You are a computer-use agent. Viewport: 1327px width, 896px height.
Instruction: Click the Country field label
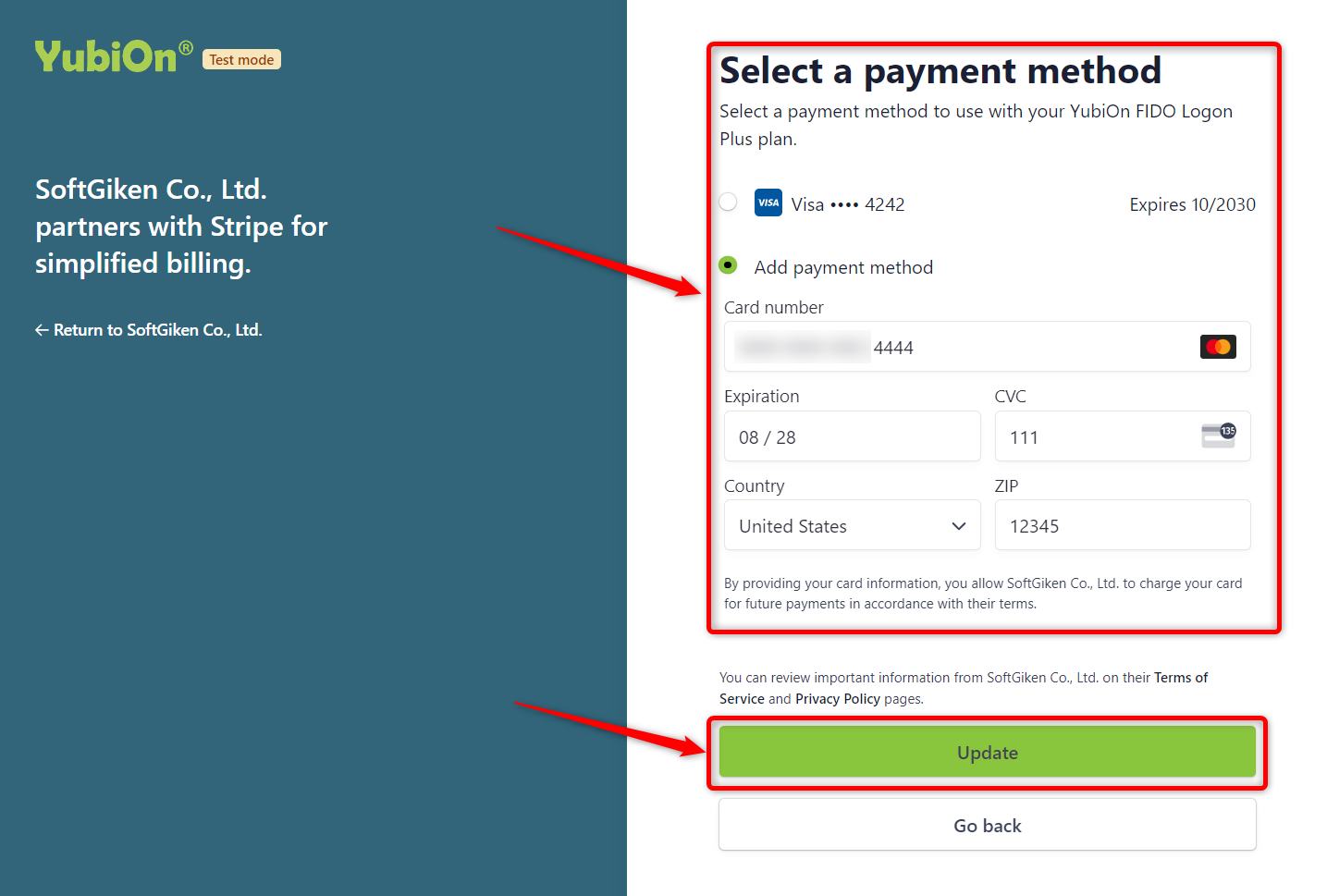pos(755,485)
